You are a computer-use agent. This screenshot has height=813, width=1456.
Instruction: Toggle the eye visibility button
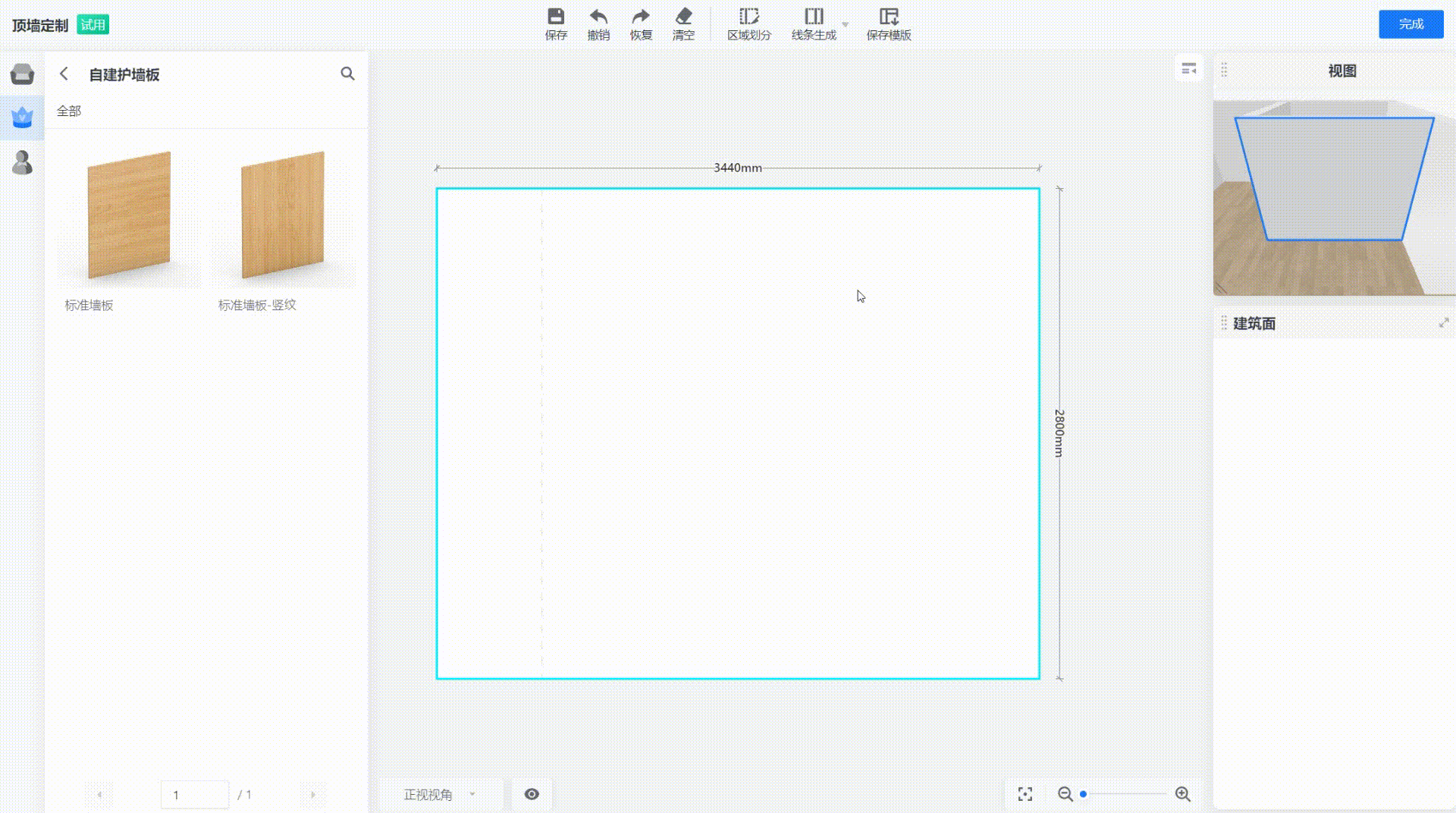click(x=532, y=794)
